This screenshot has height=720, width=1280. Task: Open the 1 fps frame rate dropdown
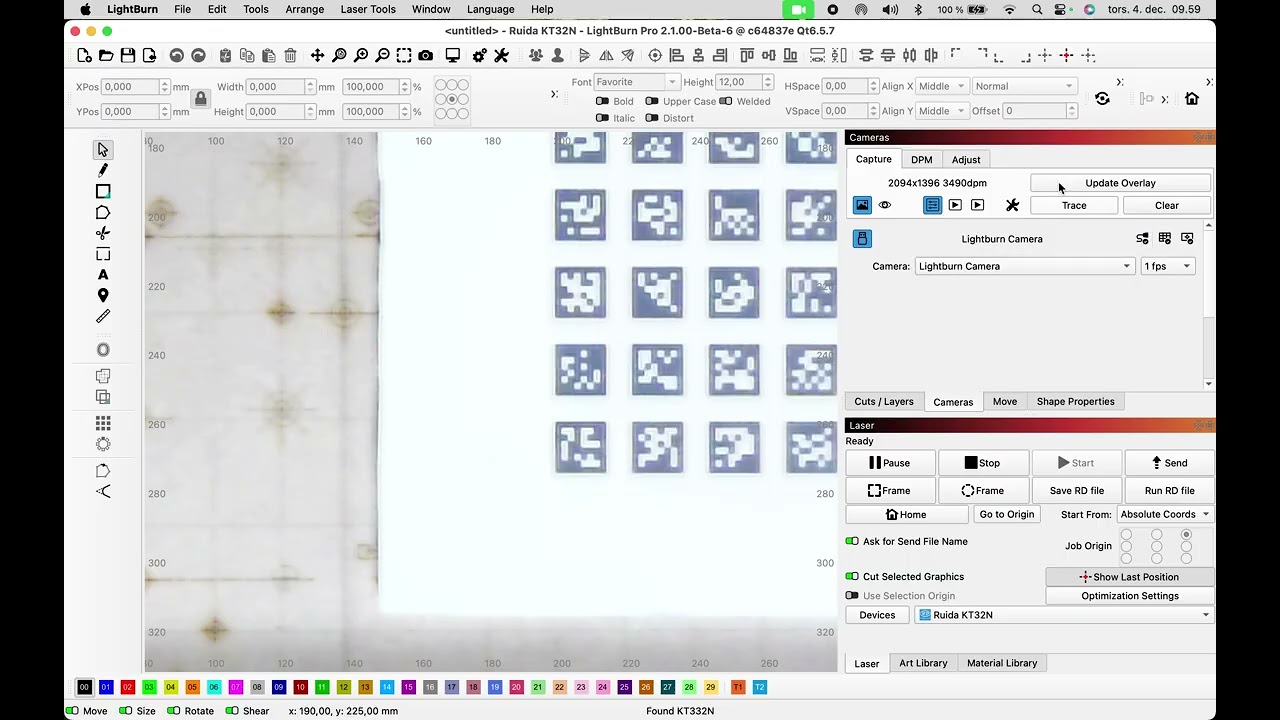pos(1168,266)
